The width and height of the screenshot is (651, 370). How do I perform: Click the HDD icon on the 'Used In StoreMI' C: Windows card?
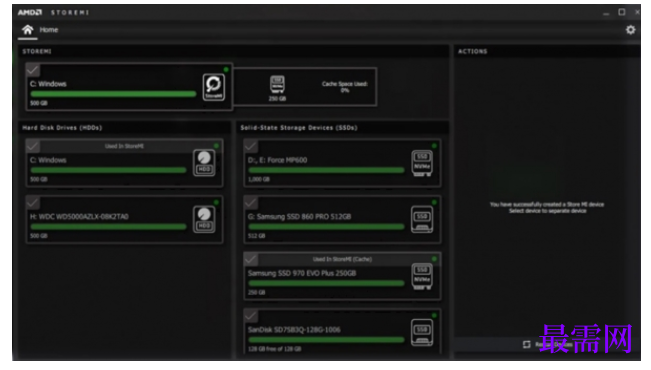point(204,163)
